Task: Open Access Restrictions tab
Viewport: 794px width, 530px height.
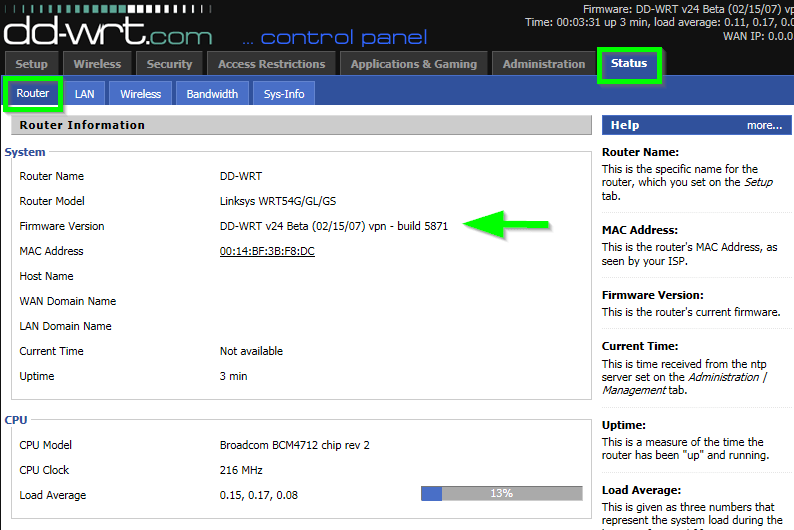Action: click(x=271, y=64)
